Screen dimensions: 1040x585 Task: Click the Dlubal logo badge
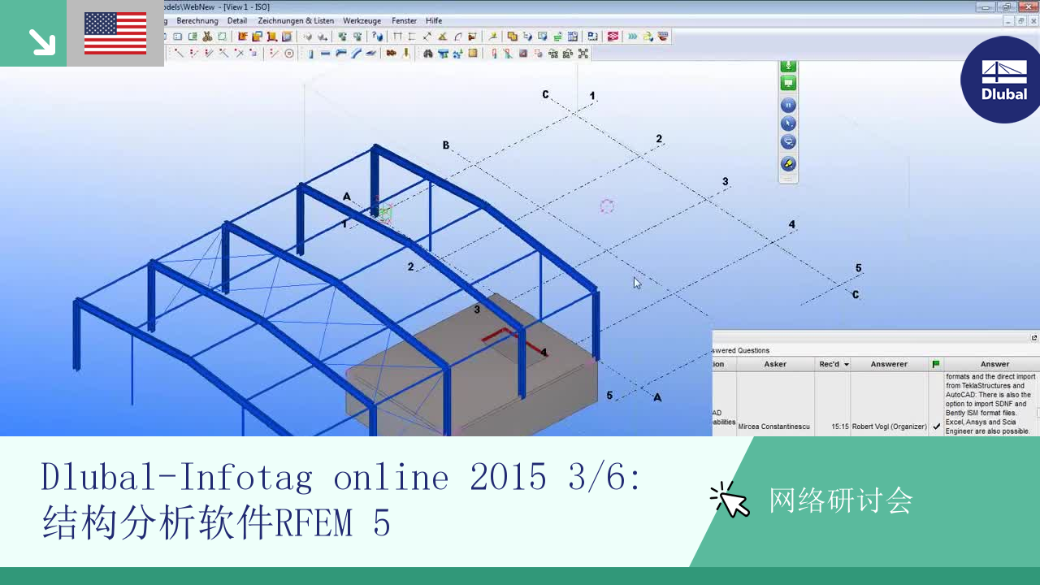1002,80
